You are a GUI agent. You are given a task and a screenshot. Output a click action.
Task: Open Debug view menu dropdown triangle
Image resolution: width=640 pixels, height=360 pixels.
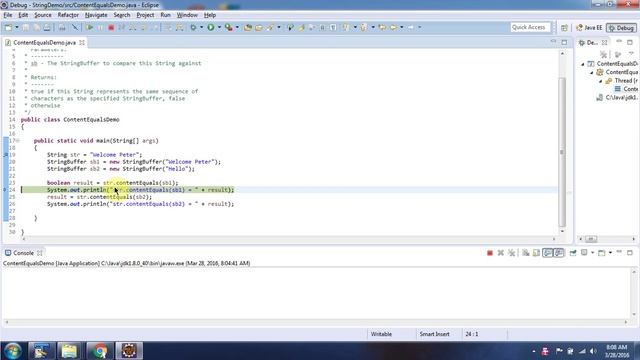point(631,54)
